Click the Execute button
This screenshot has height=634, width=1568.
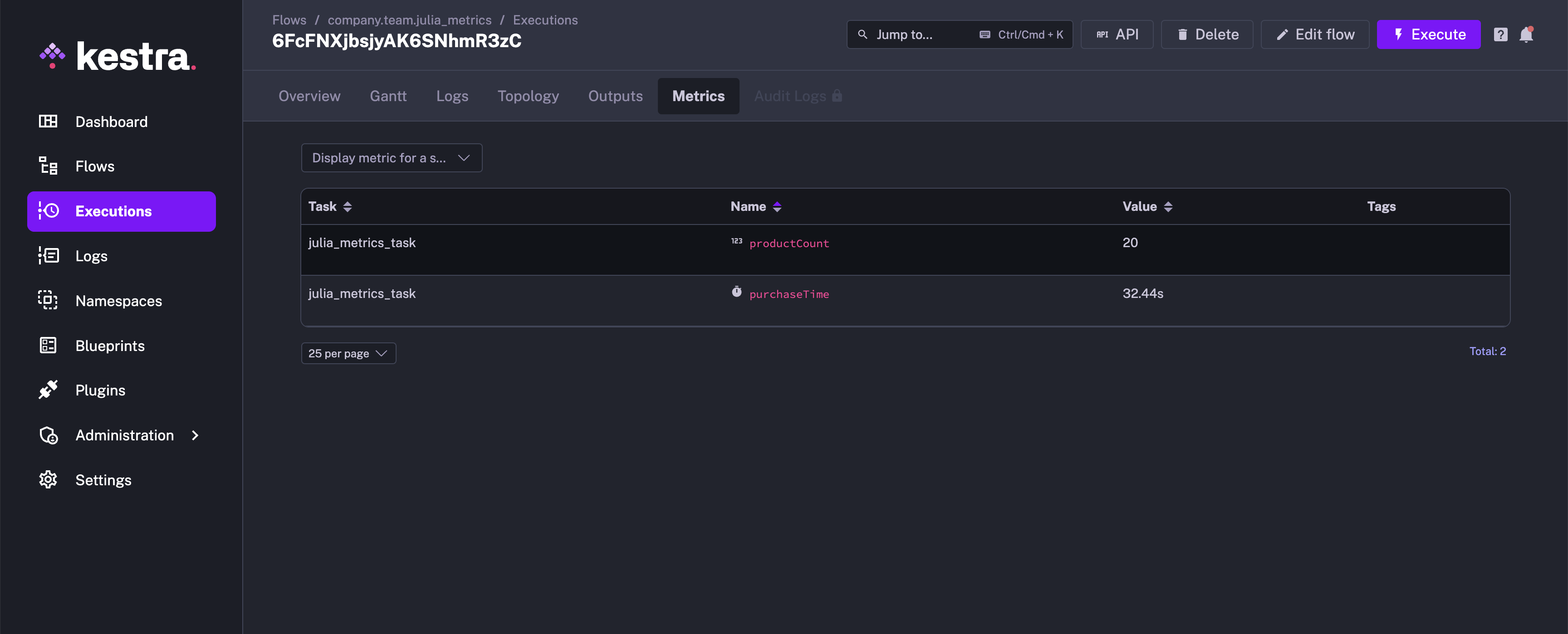click(x=1428, y=34)
